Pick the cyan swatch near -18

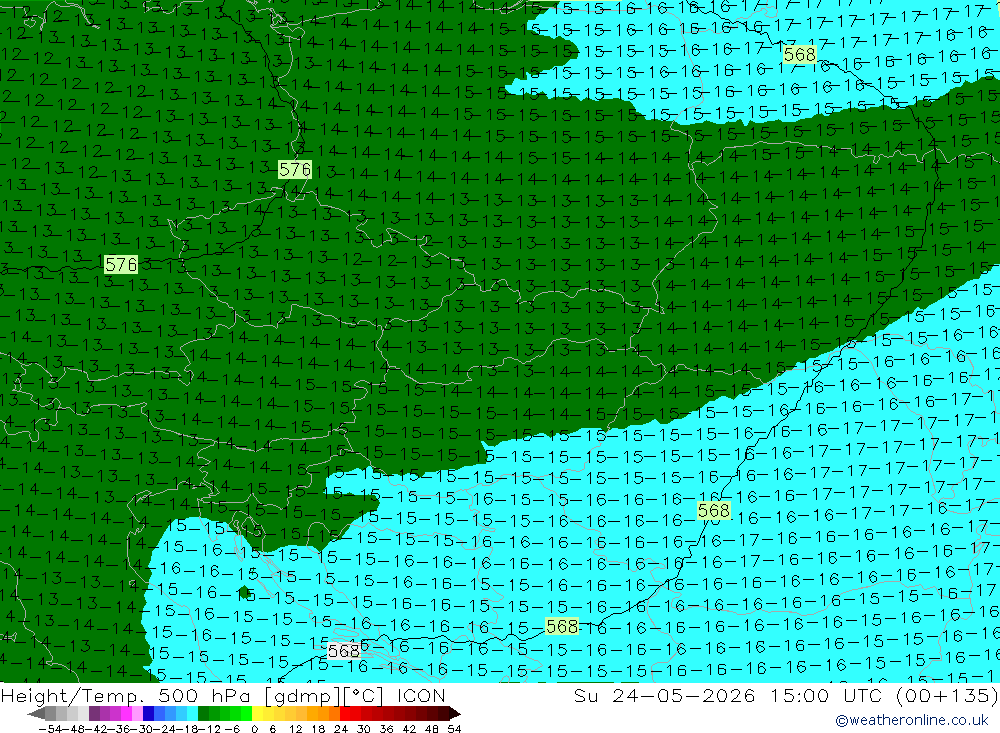(x=192, y=714)
